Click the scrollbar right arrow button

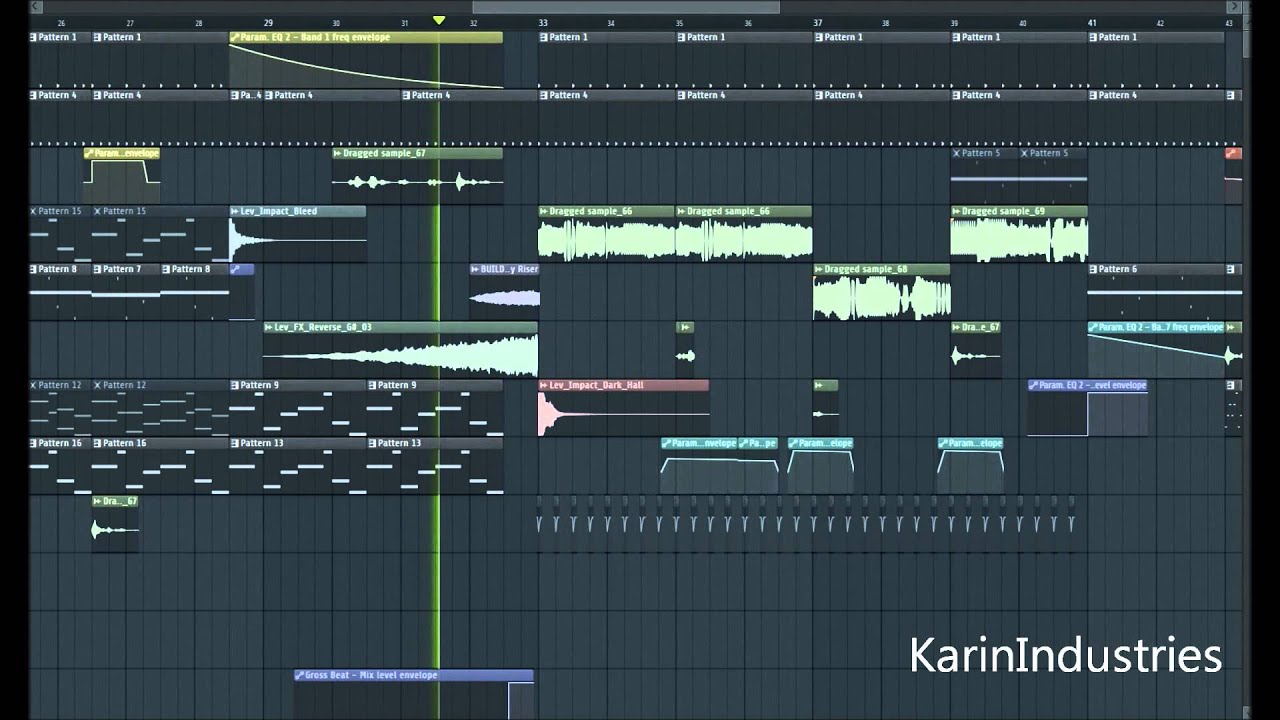[x=1235, y=7]
